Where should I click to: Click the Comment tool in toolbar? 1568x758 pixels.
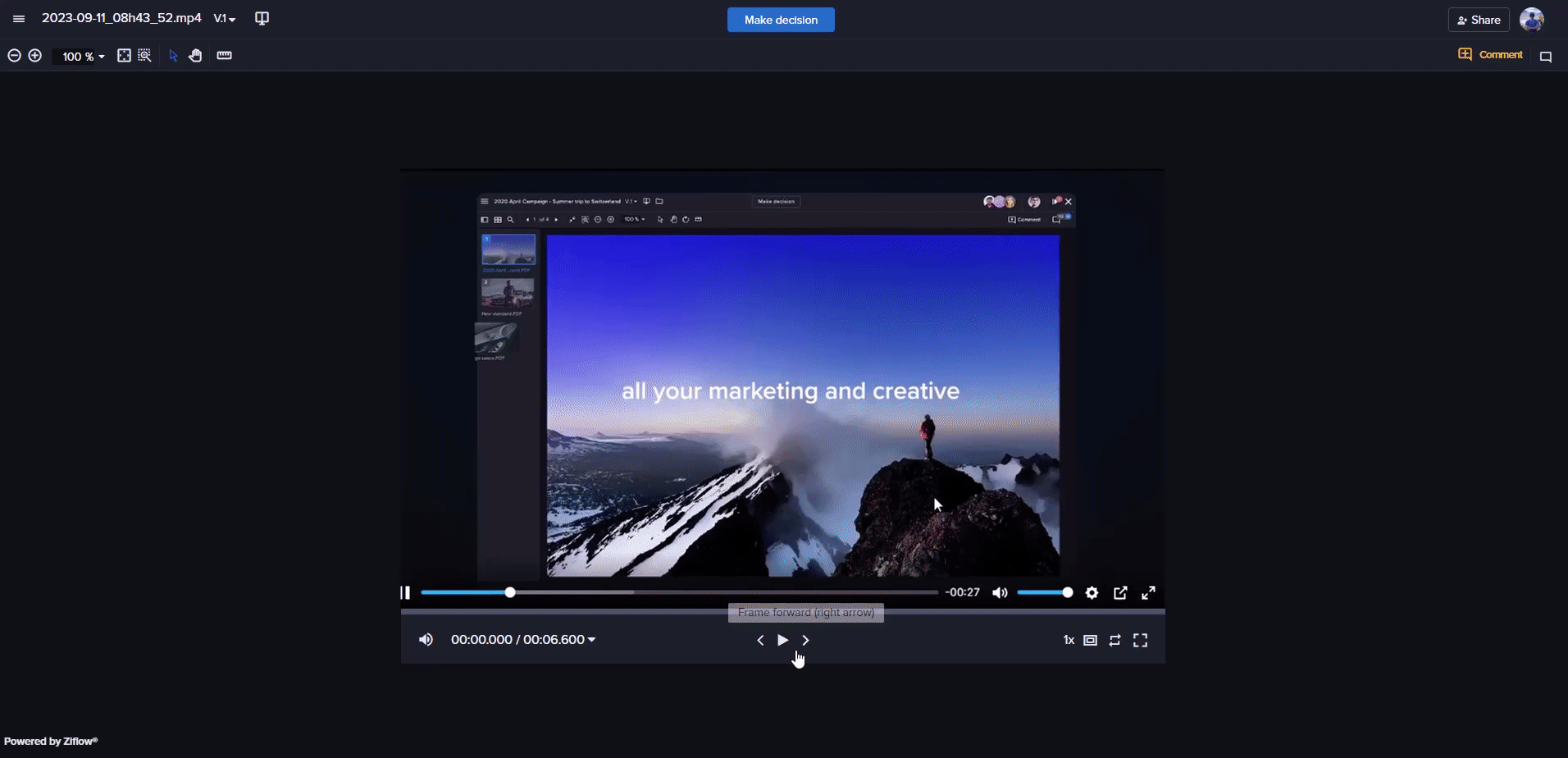point(1490,55)
